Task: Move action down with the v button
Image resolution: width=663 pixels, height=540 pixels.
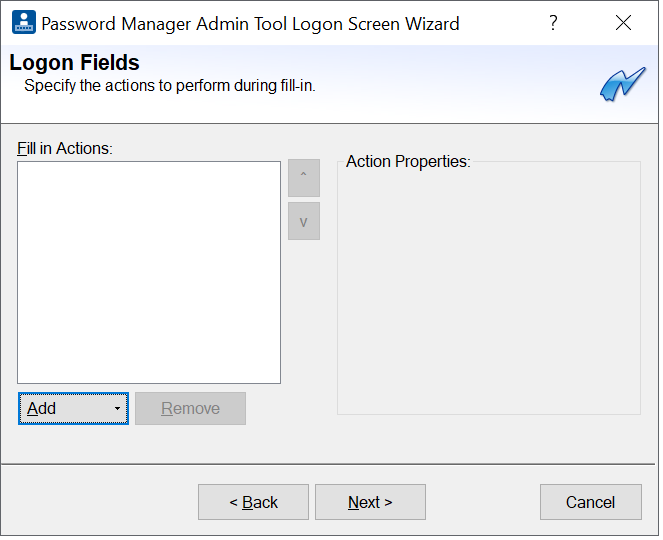Action: [x=303, y=221]
